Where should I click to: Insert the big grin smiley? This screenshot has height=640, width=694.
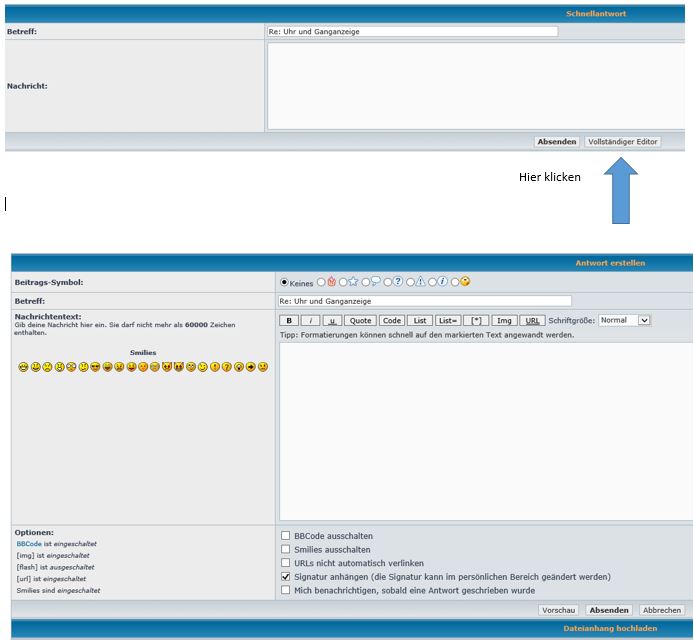[23, 367]
